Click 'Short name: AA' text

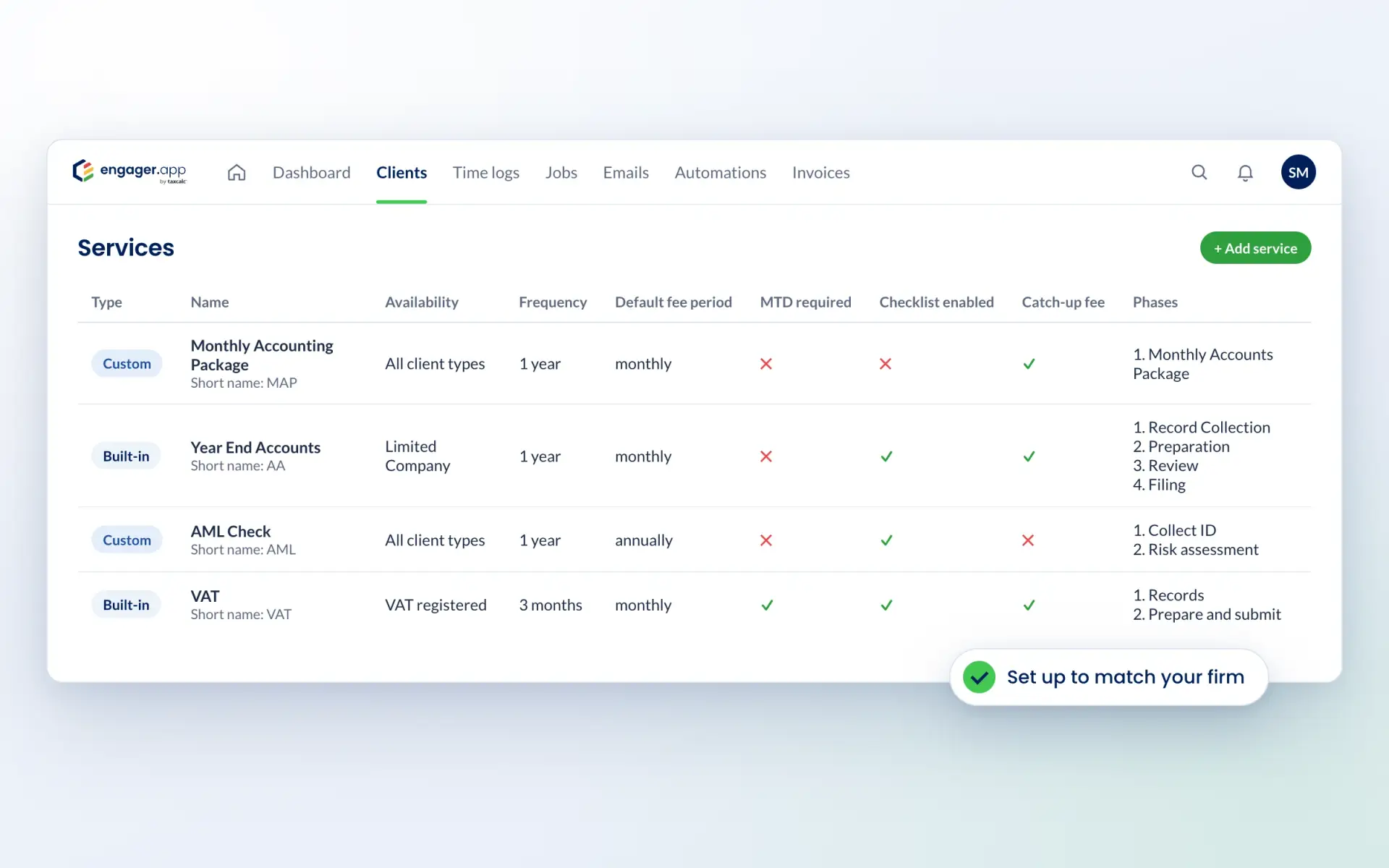(238, 466)
